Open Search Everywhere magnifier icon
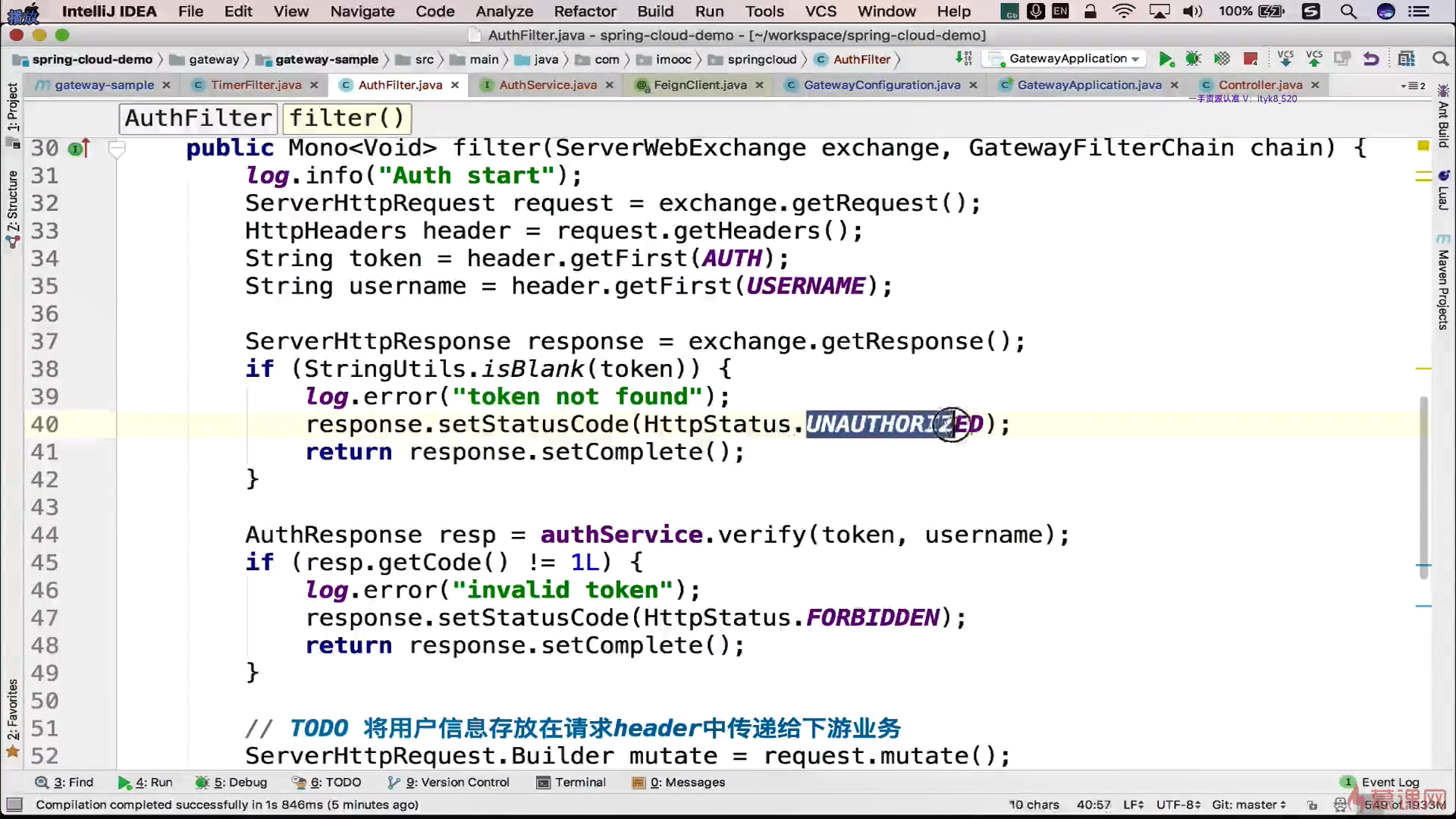The height and width of the screenshot is (819, 1456). (1440, 59)
